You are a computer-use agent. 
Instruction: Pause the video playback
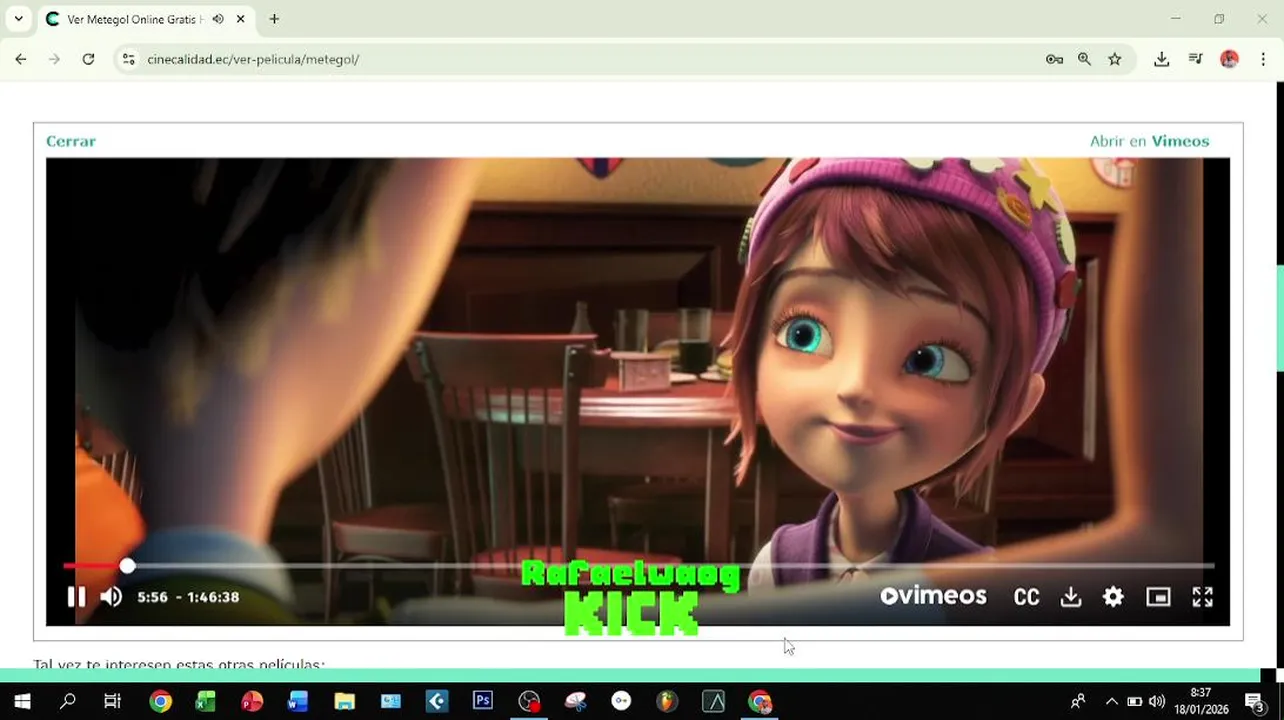(76, 597)
